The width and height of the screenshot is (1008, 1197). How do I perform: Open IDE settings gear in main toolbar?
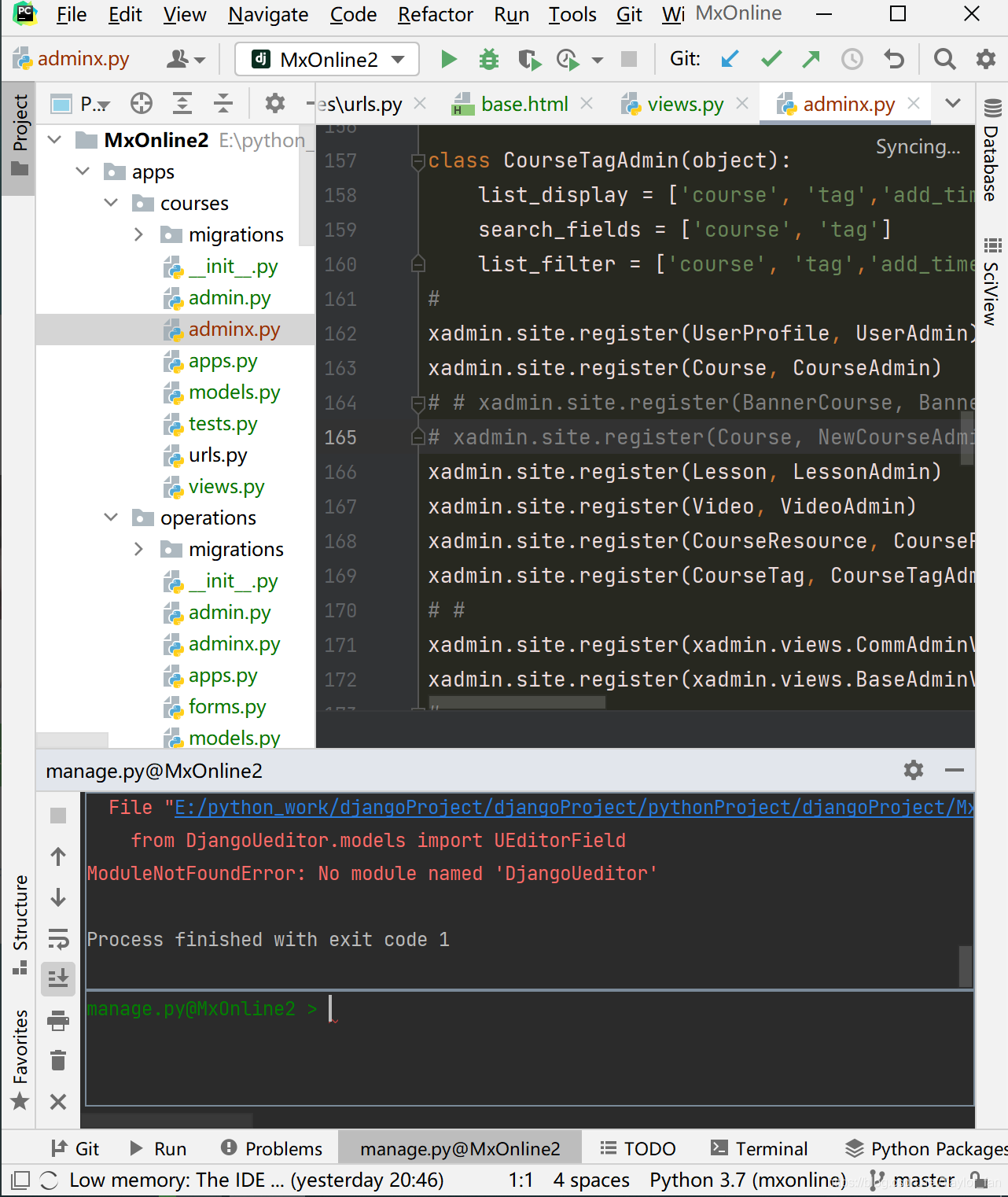click(985, 59)
